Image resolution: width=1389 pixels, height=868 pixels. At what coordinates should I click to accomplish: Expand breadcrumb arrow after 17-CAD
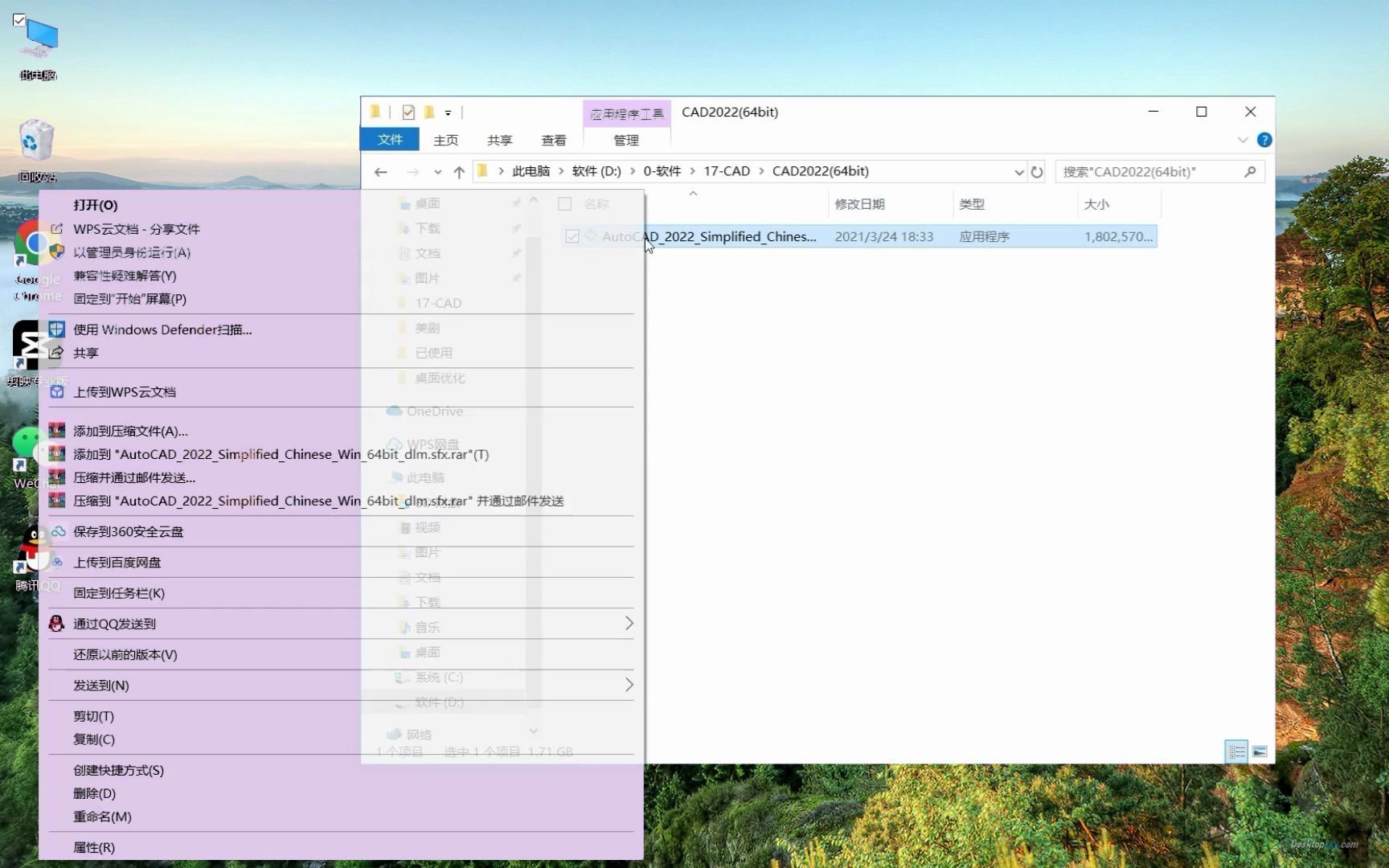point(760,171)
